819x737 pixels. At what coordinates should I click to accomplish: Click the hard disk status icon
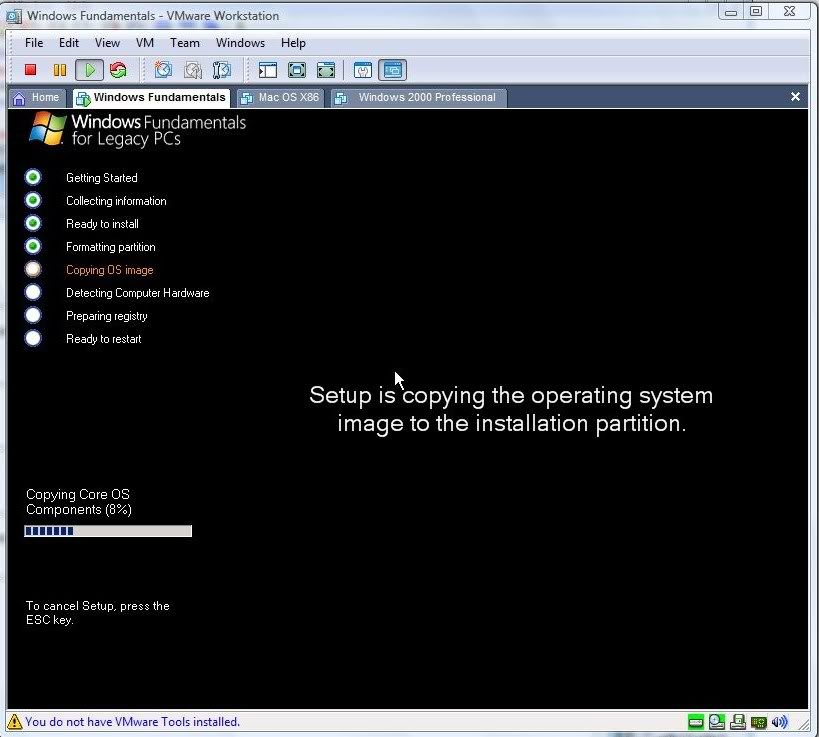click(696, 721)
